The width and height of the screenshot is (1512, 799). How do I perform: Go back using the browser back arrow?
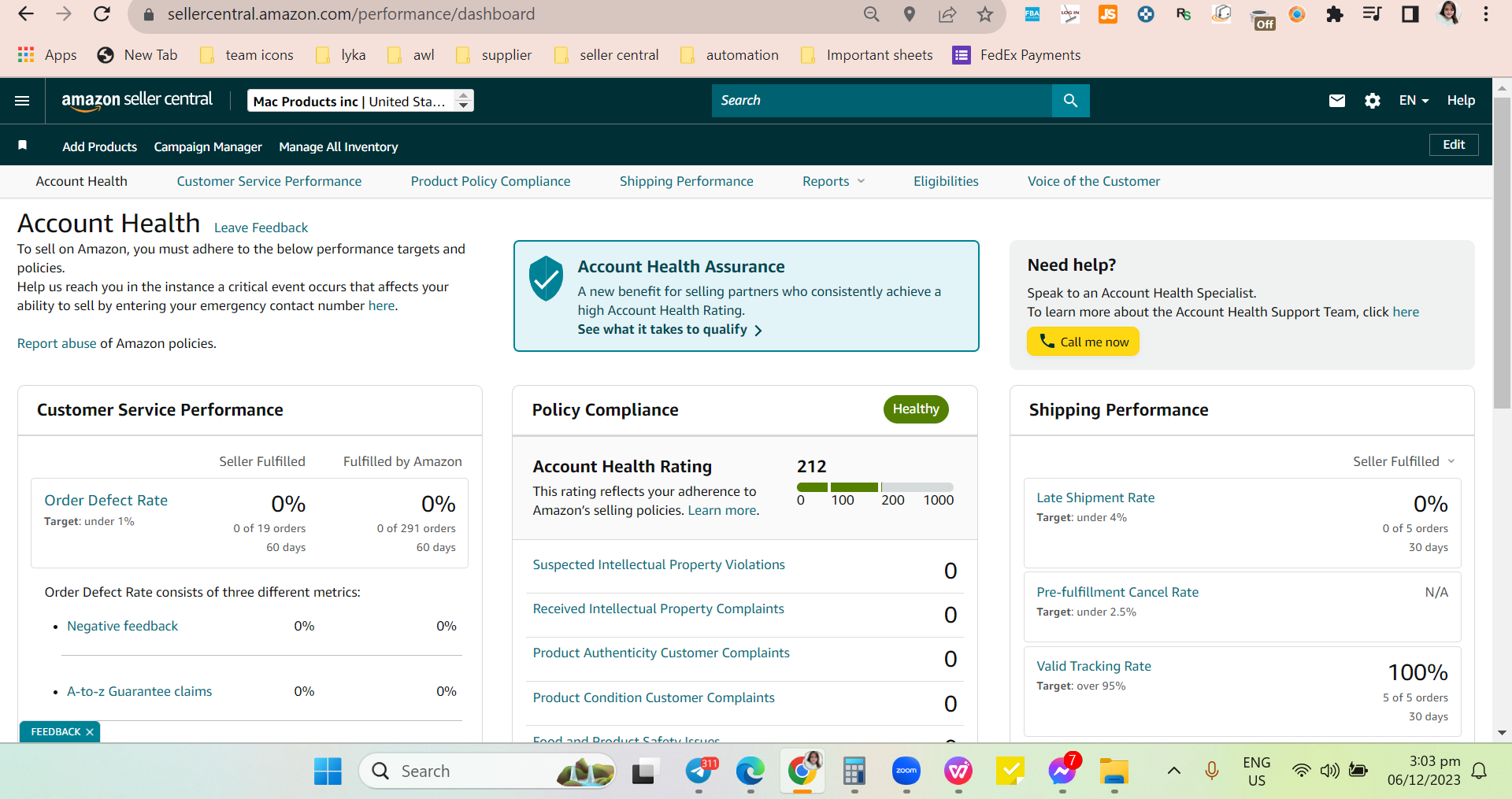(x=26, y=14)
